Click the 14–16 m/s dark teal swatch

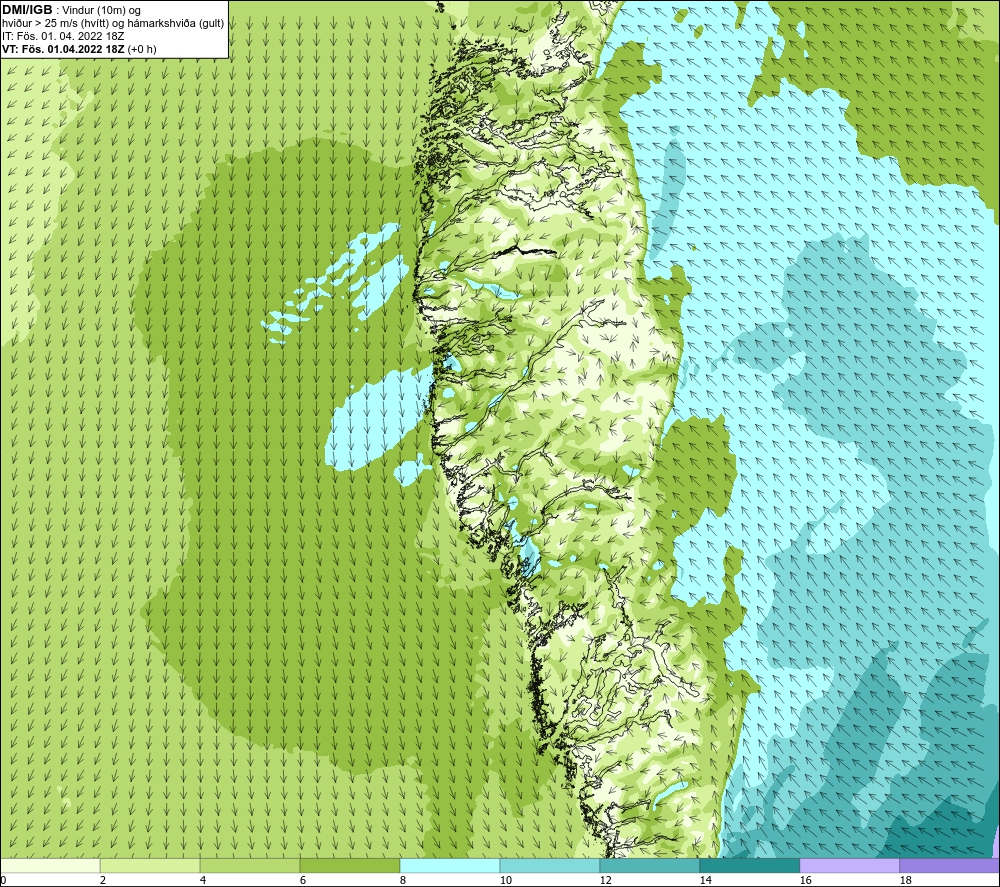click(x=749, y=865)
